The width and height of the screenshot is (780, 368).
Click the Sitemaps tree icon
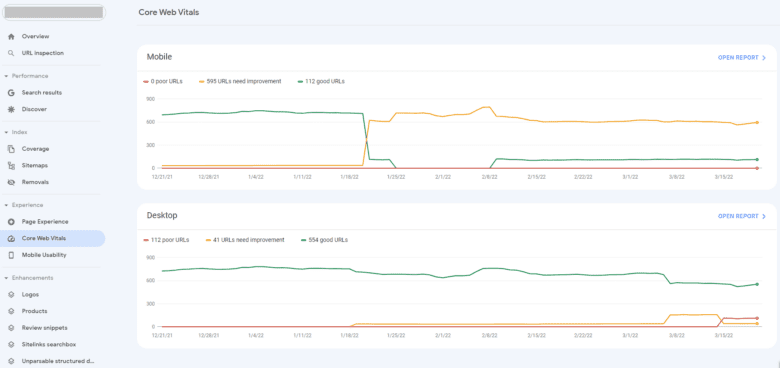[11, 166]
